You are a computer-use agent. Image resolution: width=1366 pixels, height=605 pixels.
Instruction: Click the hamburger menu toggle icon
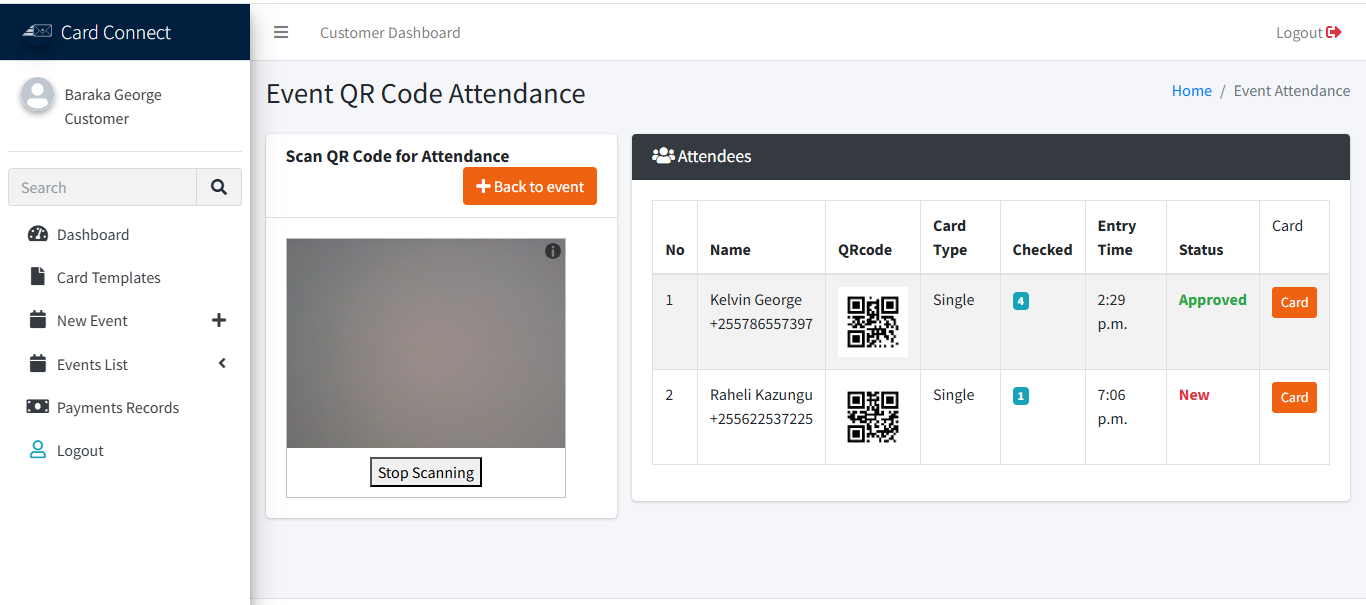tap(281, 32)
